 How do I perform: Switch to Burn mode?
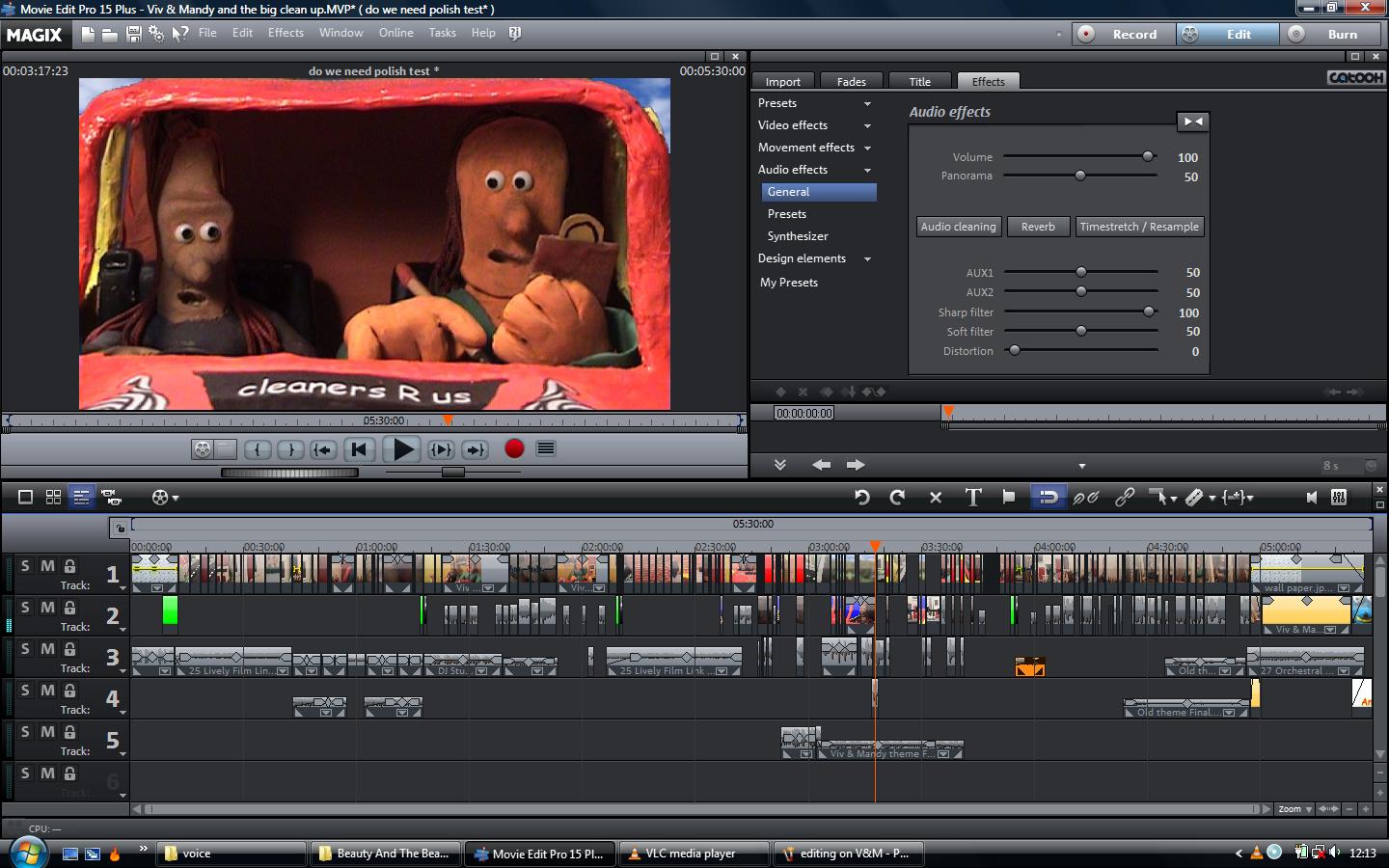(1333, 34)
